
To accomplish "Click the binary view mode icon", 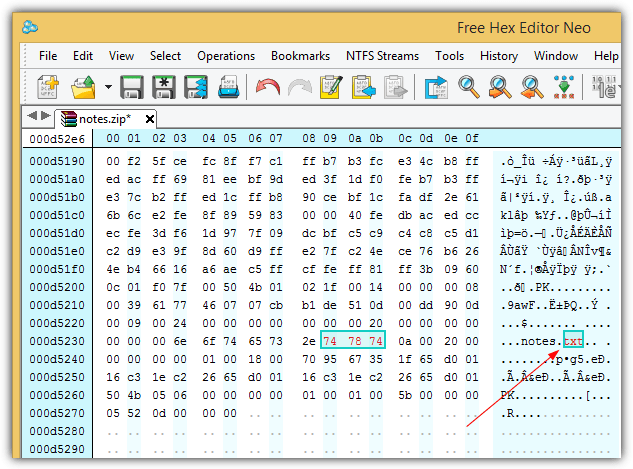I will coord(604,87).
